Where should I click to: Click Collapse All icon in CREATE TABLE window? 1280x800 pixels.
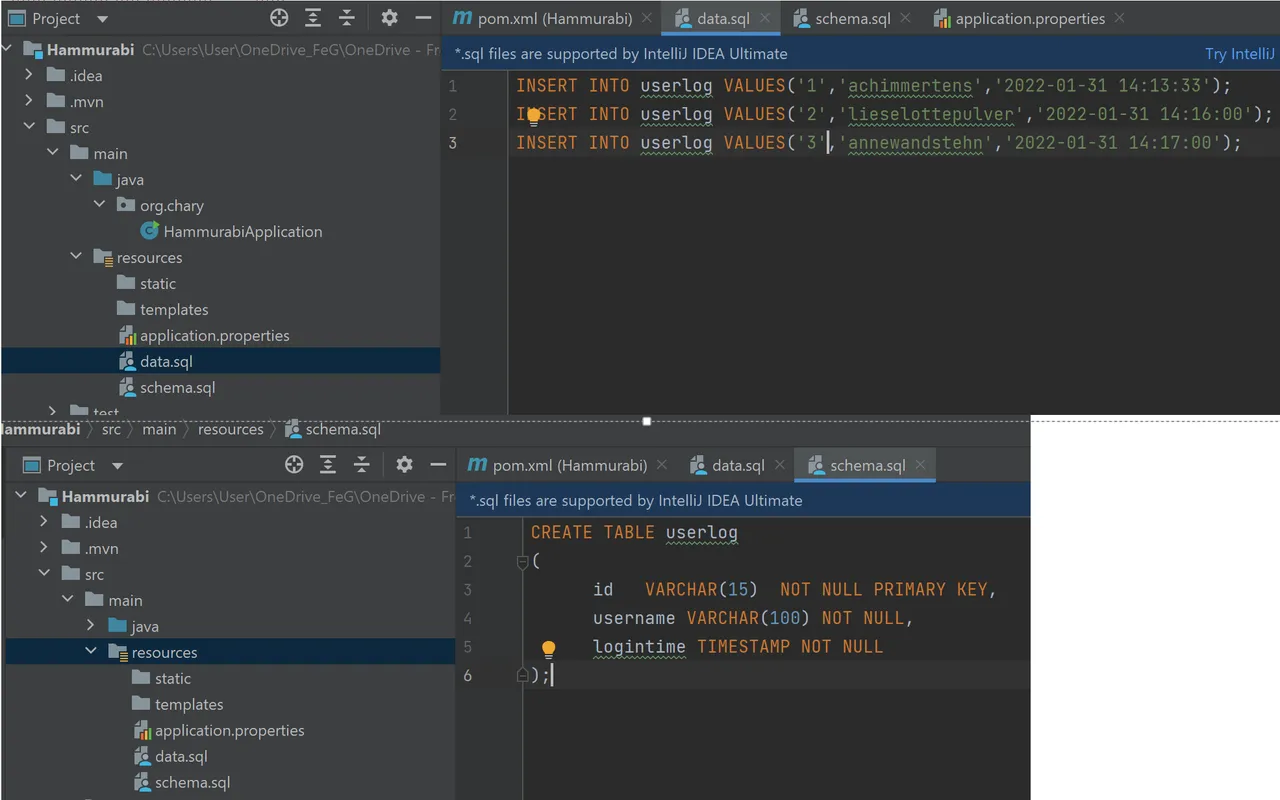click(x=362, y=465)
